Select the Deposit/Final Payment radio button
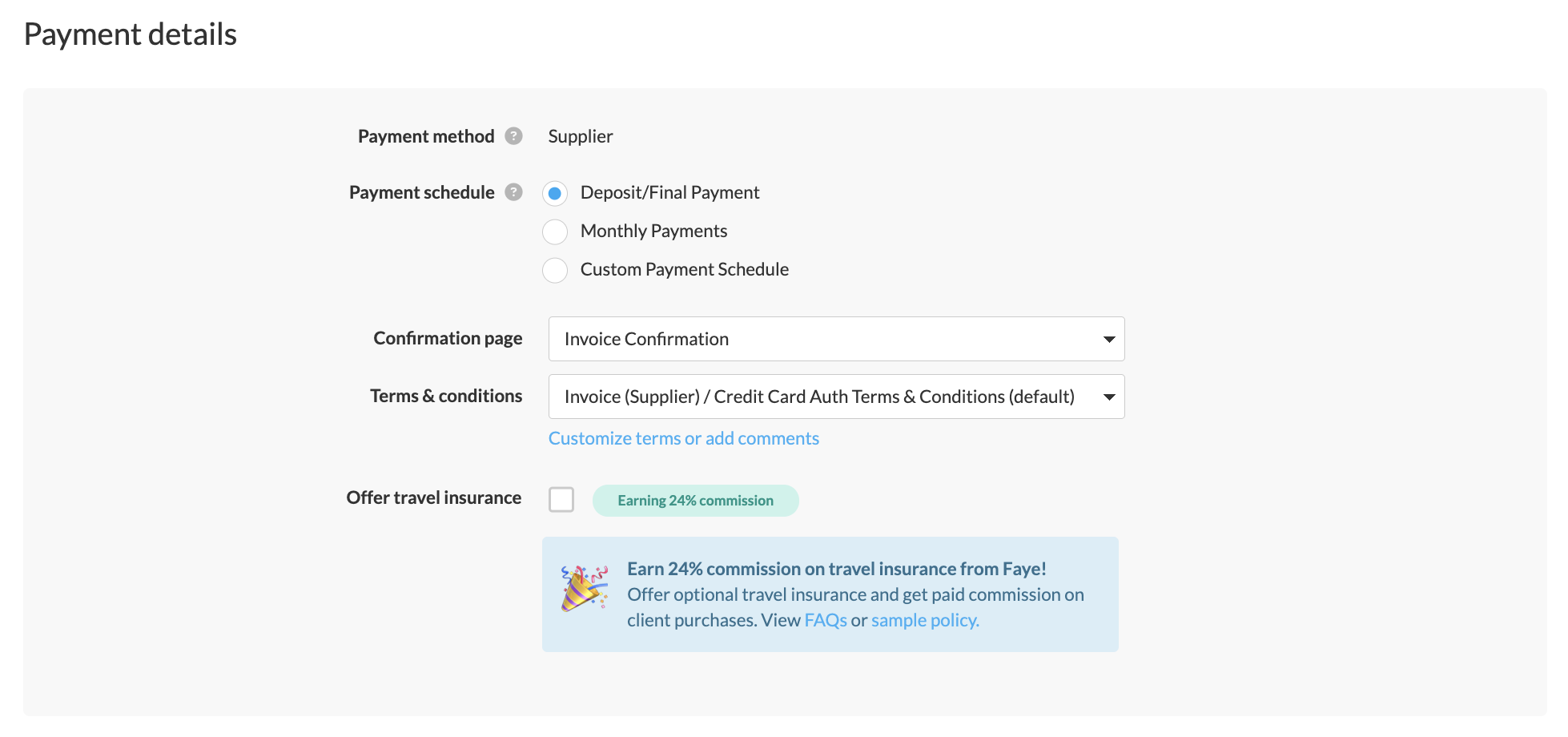The image size is (1568, 737). click(x=555, y=193)
